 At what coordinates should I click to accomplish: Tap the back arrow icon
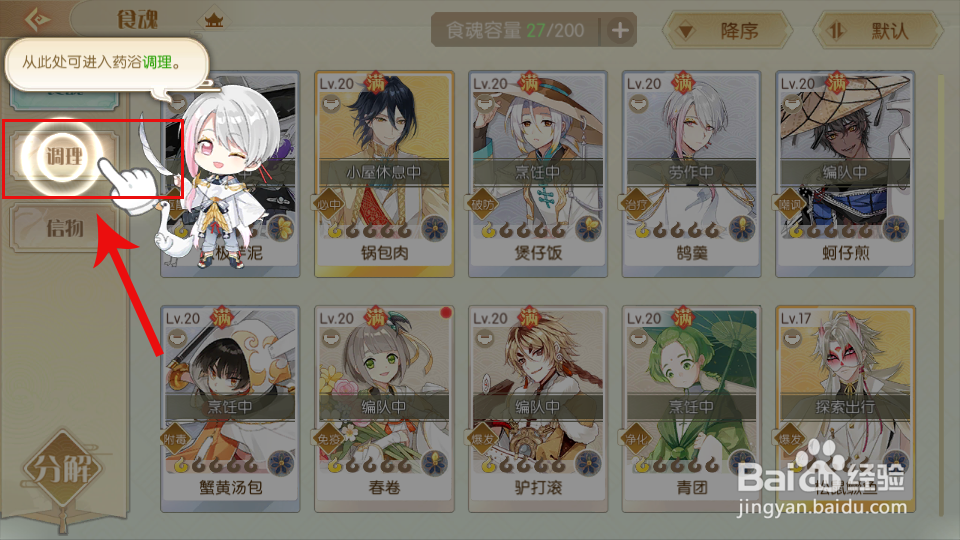(37, 19)
